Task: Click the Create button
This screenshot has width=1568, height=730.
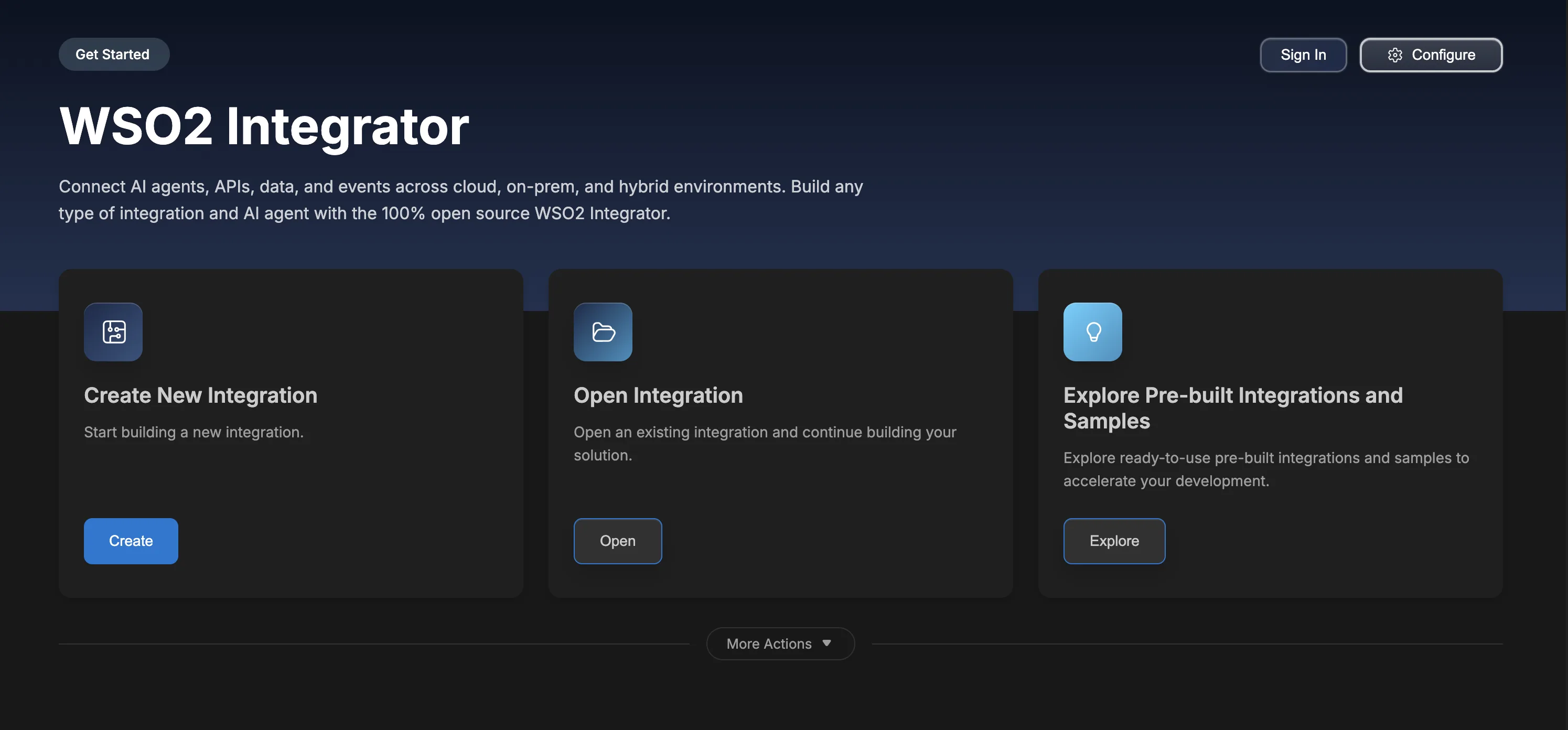Action: tap(131, 541)
